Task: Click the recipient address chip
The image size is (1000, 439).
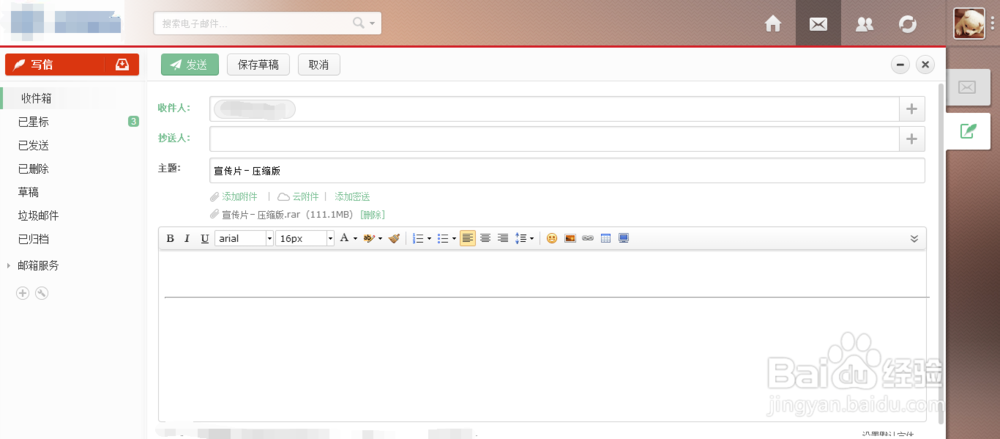Action: coord(254,109)
